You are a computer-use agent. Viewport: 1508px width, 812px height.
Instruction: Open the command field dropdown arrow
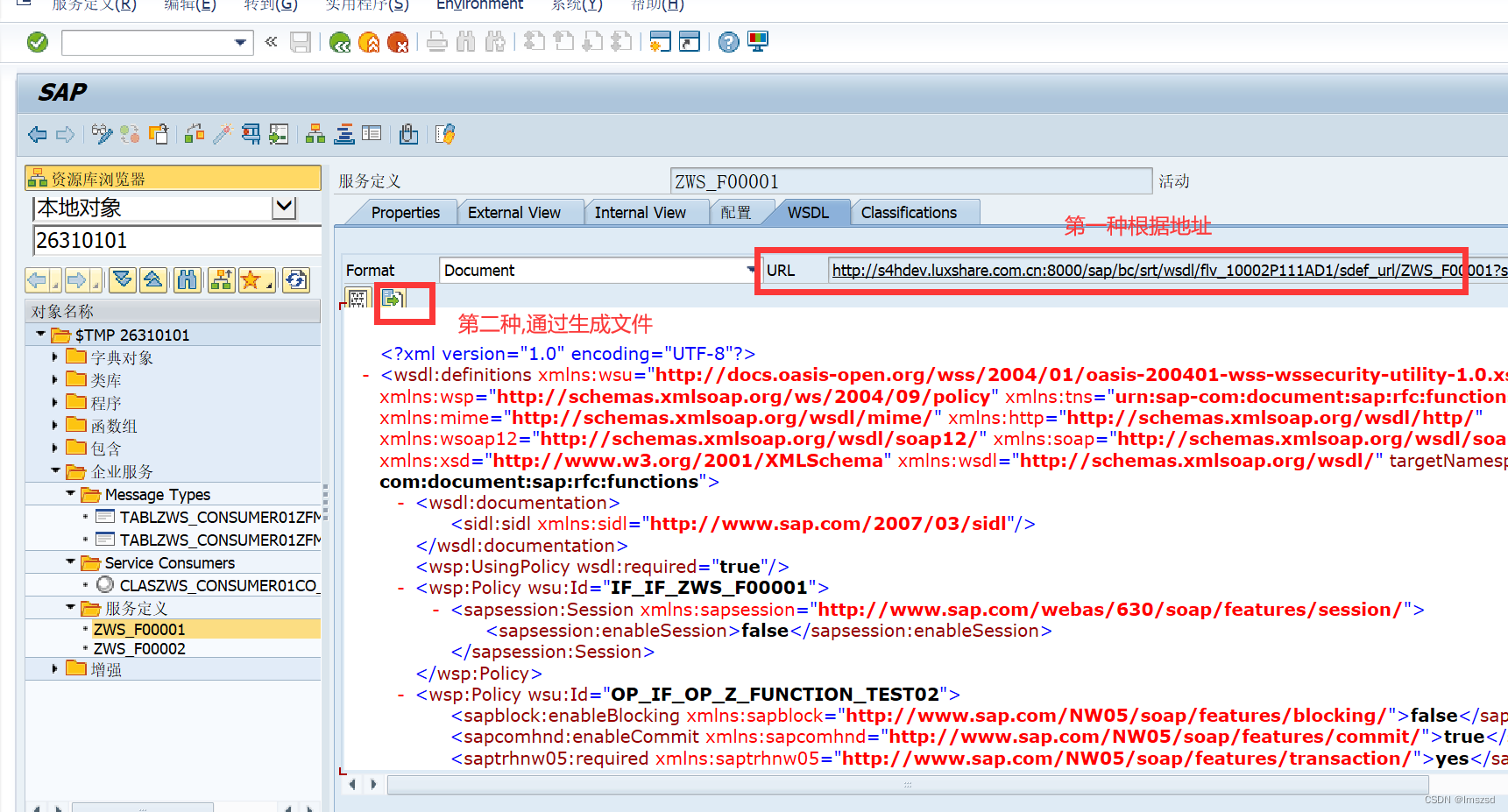click(x=240, y=42)
